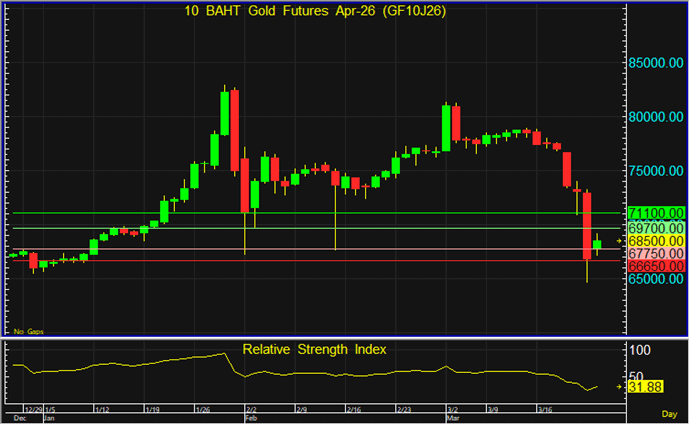690x425 pixels.
Task: Click the 85000.00 price axis label
Action: click(x=656, y=62)
